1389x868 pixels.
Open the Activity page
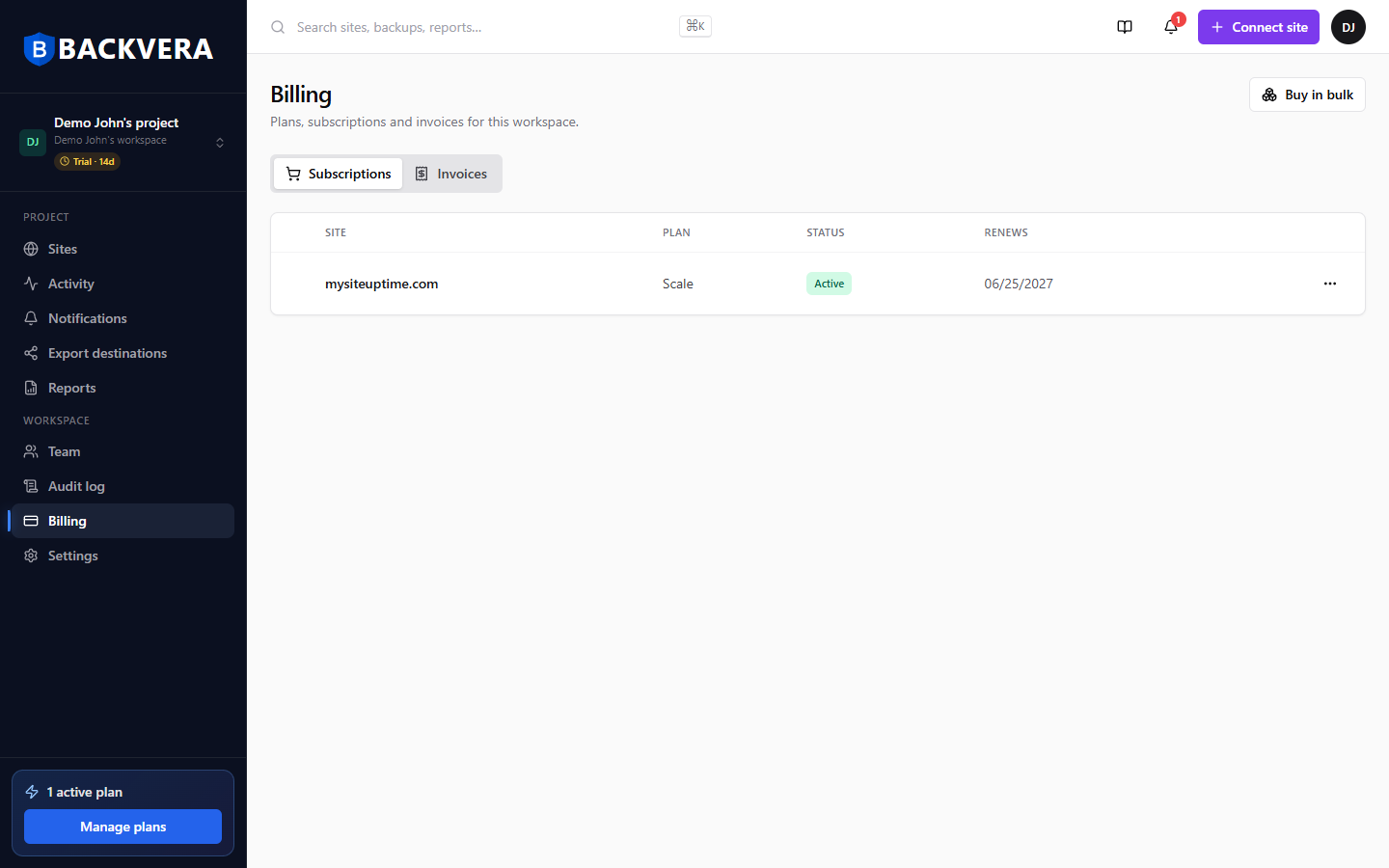tap(123, 284)
